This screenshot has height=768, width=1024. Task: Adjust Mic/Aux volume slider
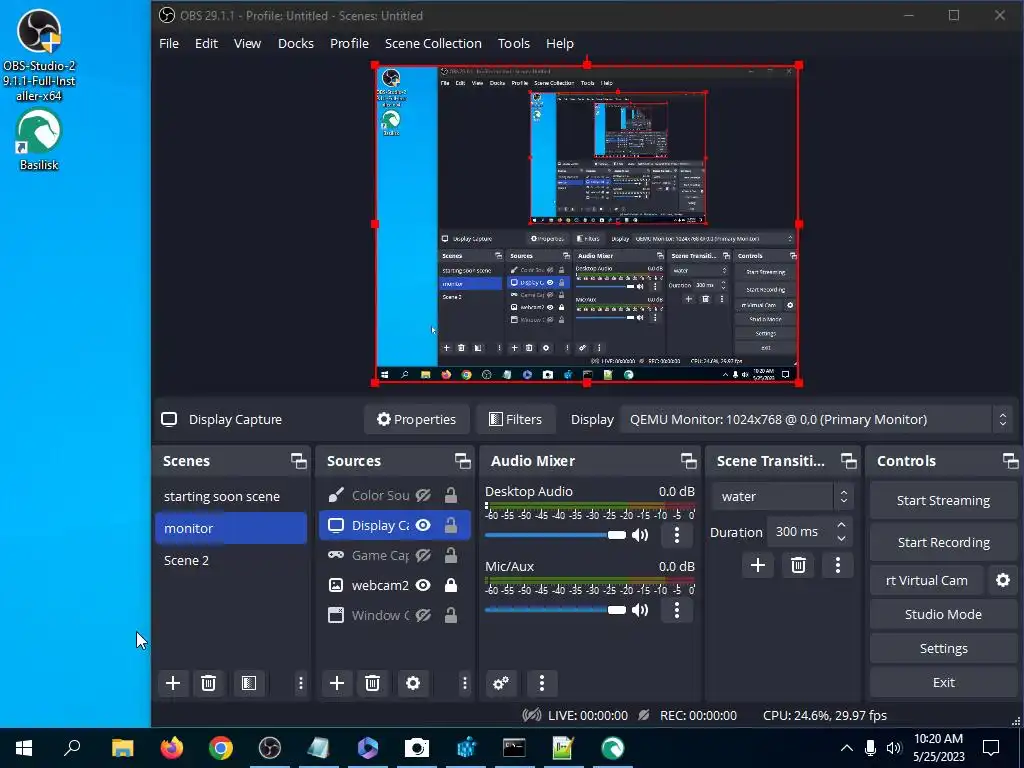click(x=556, y=610)
